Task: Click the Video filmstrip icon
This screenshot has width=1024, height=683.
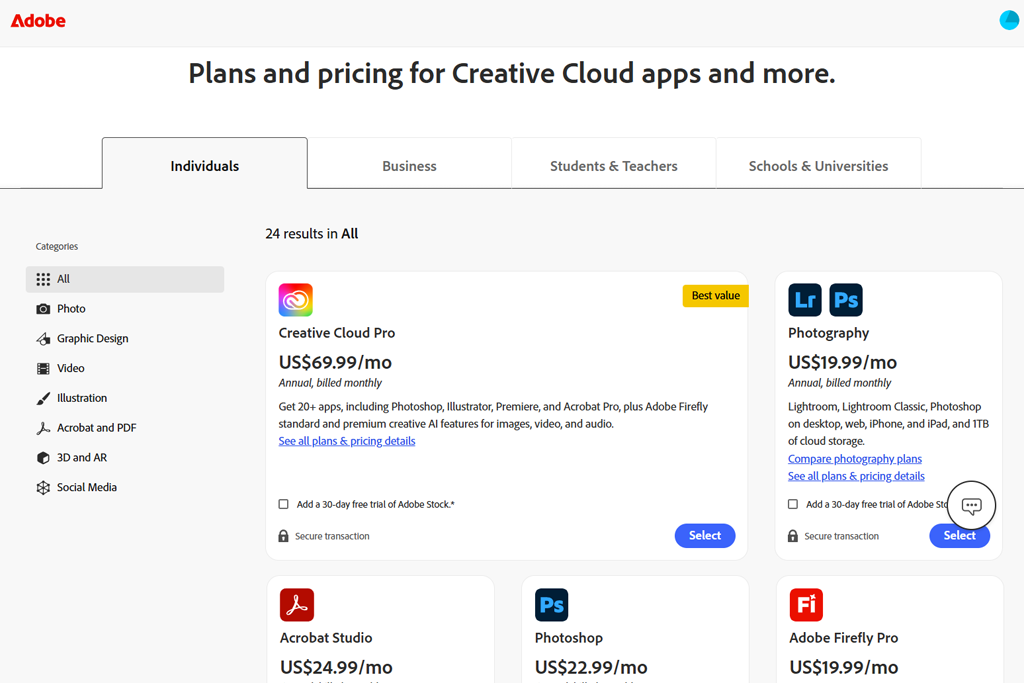Action: coord(43,368)
